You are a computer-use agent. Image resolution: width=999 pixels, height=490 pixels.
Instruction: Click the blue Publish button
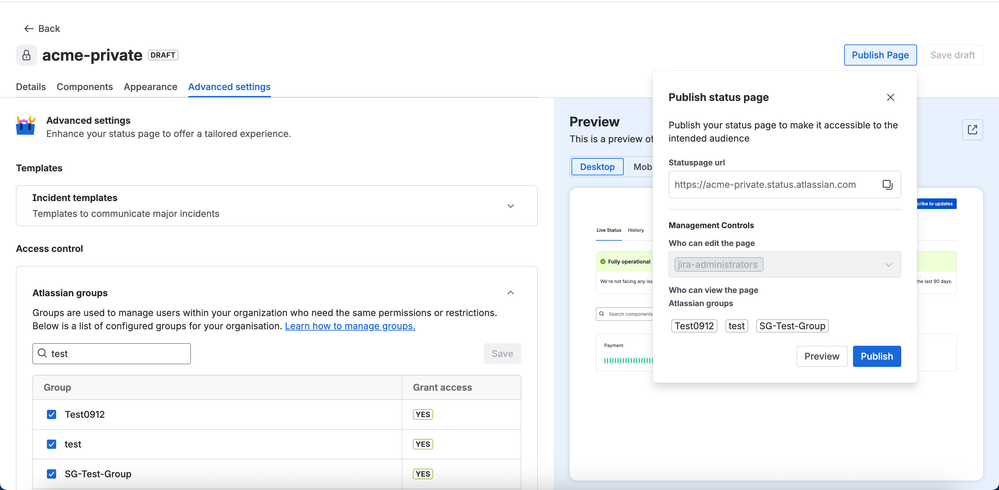877,356
